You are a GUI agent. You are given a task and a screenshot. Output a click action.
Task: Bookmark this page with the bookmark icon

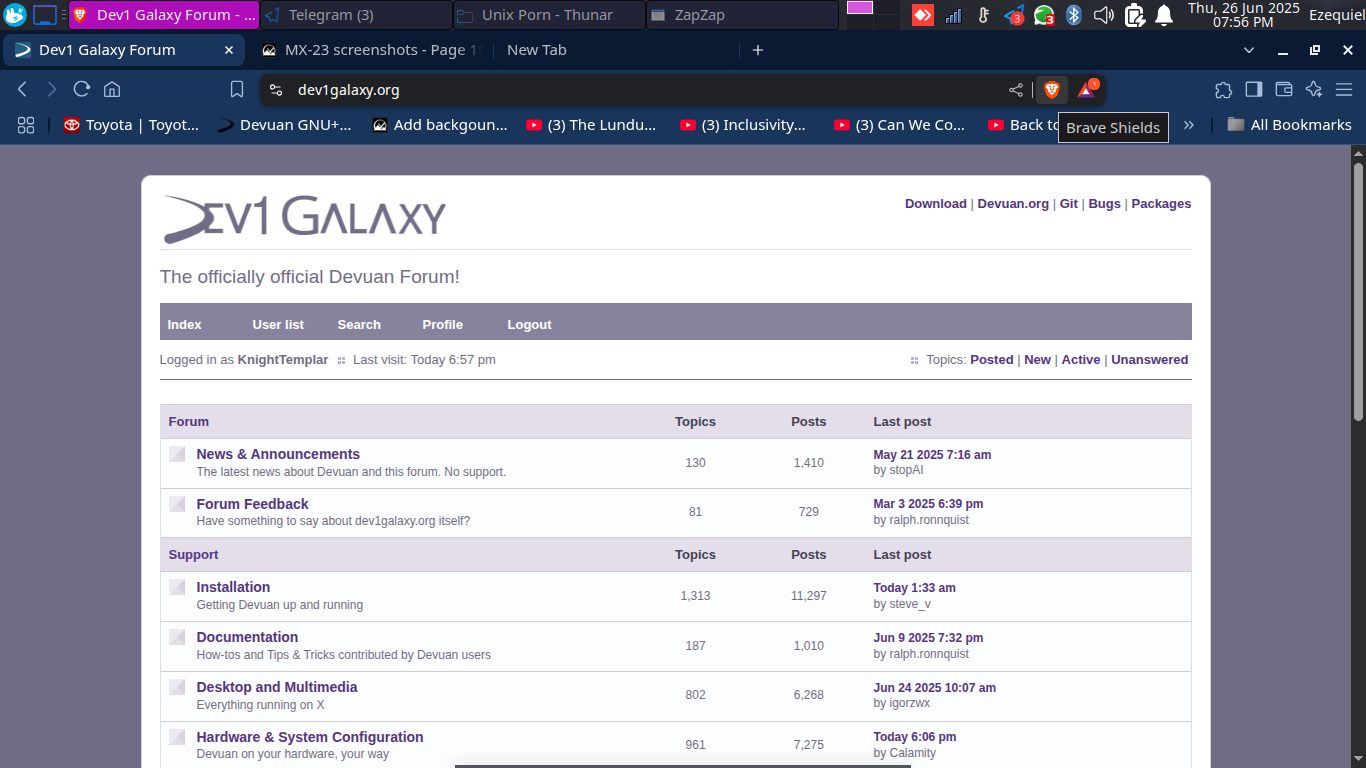[x=237, y=89]
